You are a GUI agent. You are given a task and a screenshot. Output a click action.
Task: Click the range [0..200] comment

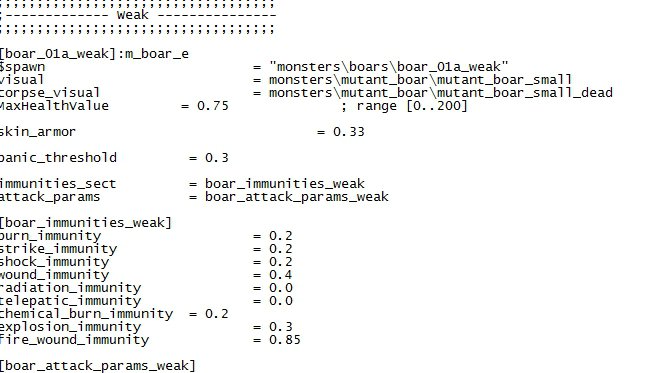404,106
